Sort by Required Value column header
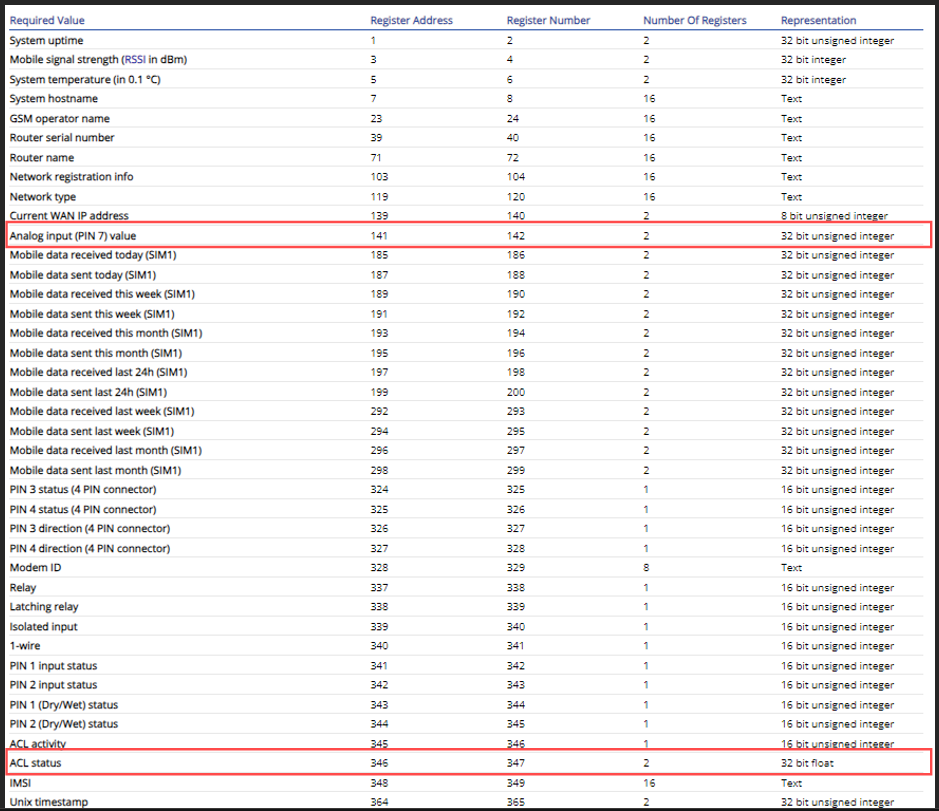The image size is (939, 811). 47,20
